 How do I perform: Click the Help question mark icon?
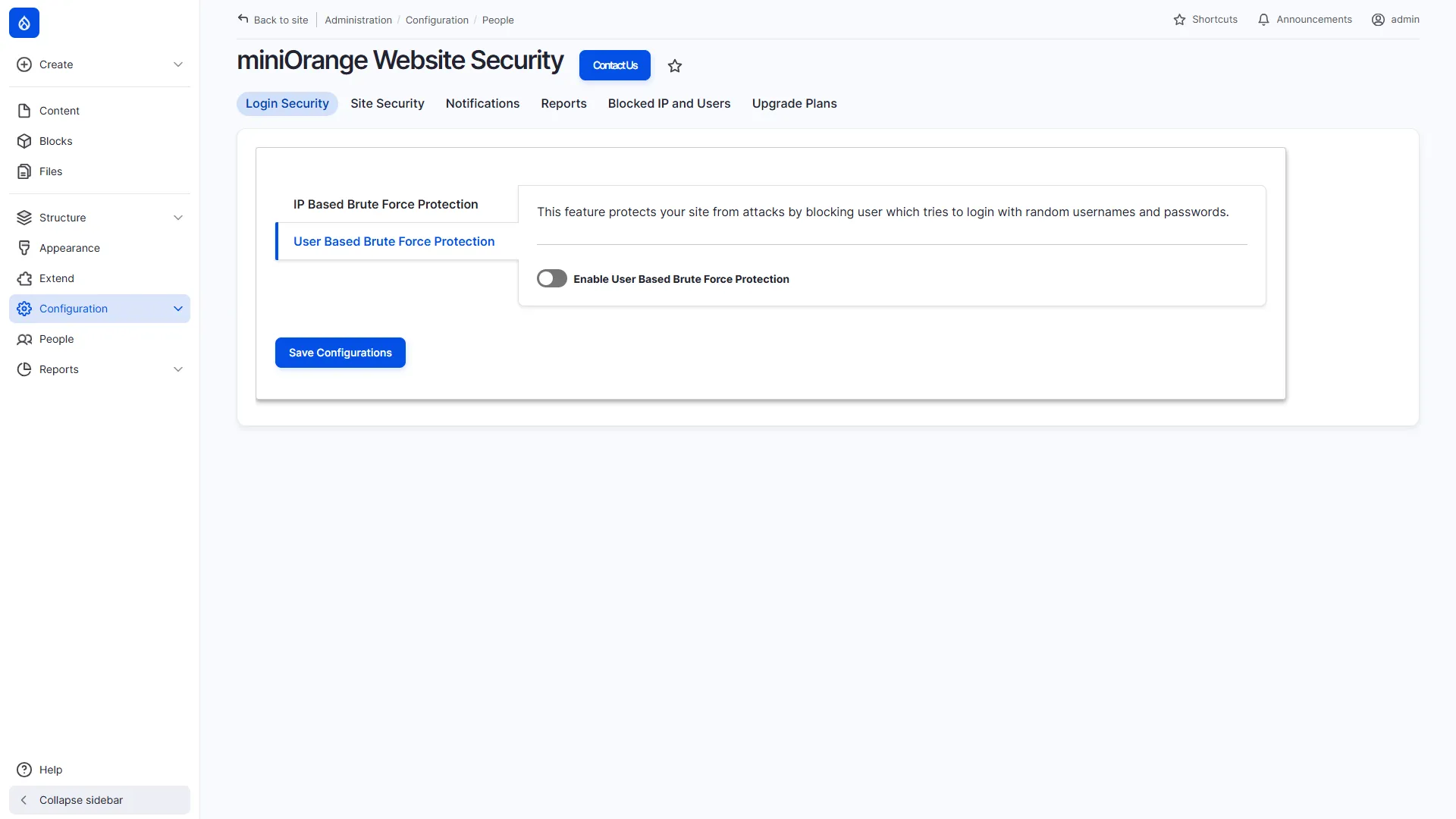[24, 770]
